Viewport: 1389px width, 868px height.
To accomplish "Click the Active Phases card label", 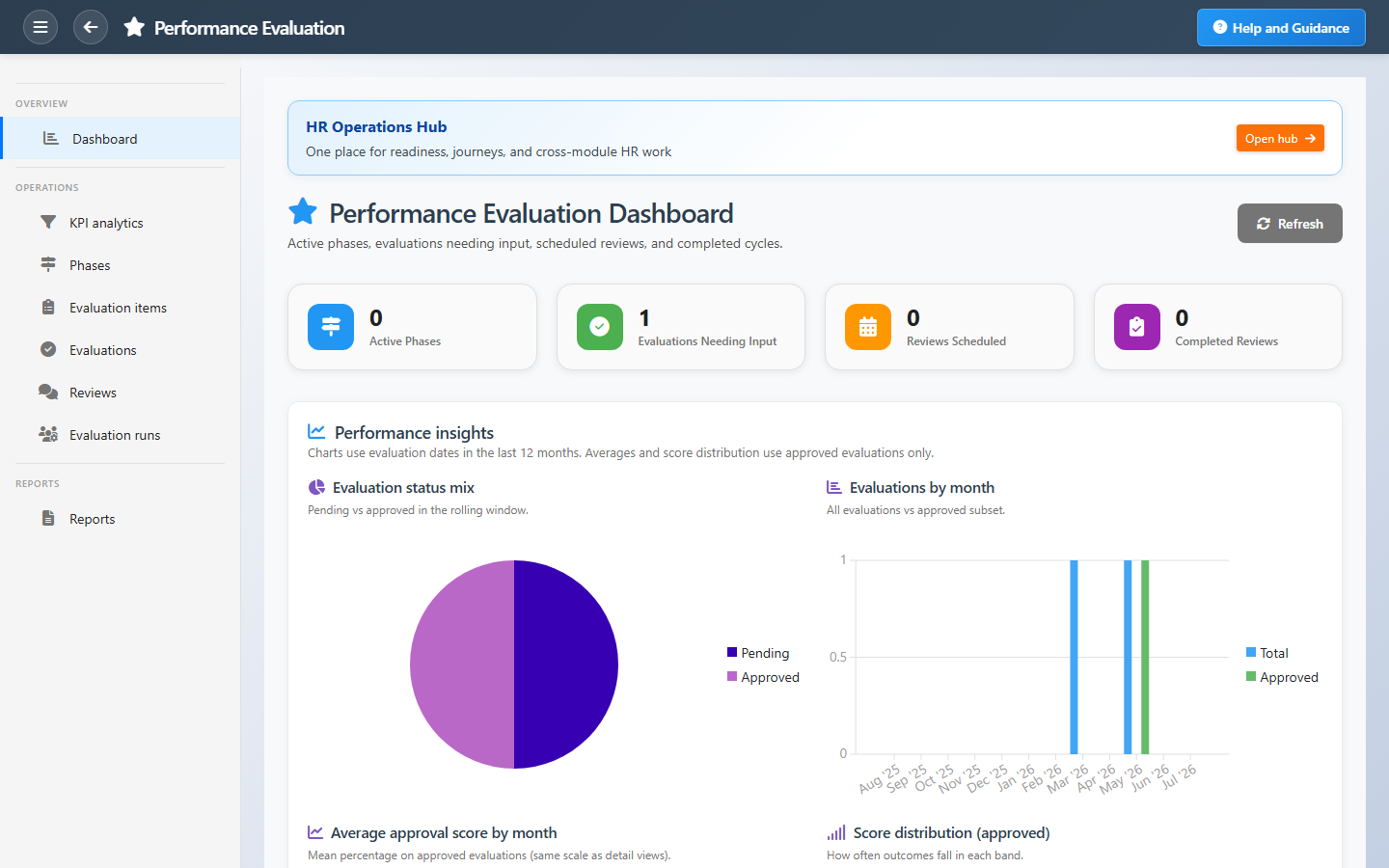I will point(405,341).
